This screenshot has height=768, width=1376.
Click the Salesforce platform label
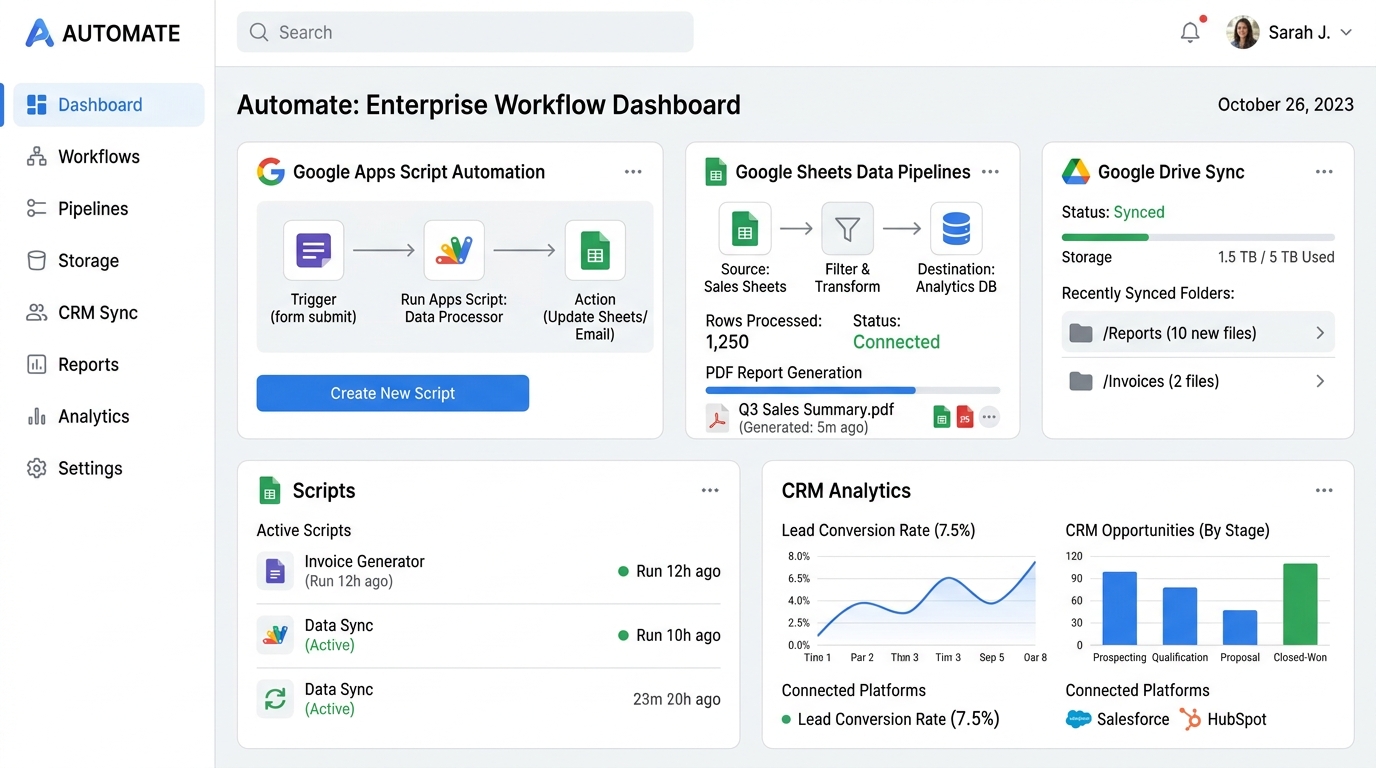pyautogui.click(x=1133, y=719)
